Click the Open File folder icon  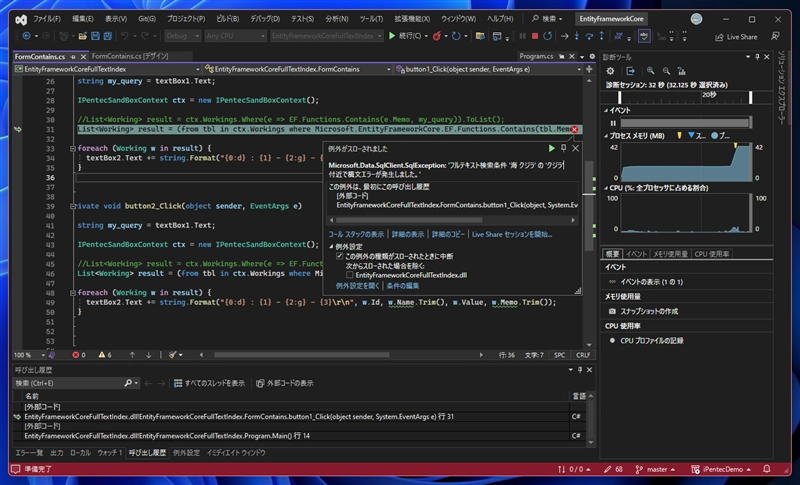pyautogui.click(x=82, y=36)
